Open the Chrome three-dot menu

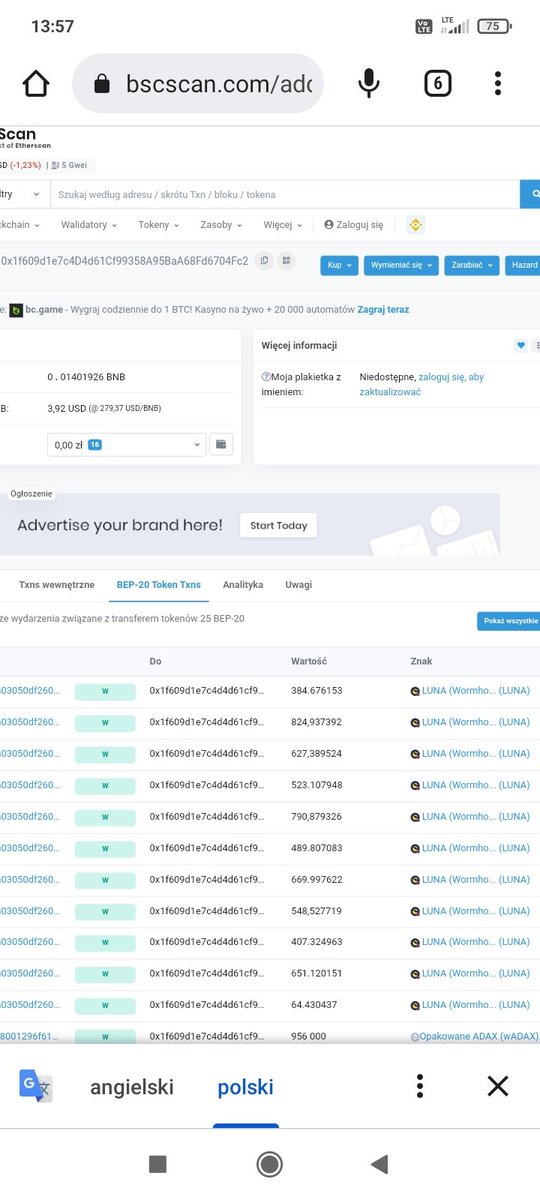pyautogui.click(x=498, y=84)
